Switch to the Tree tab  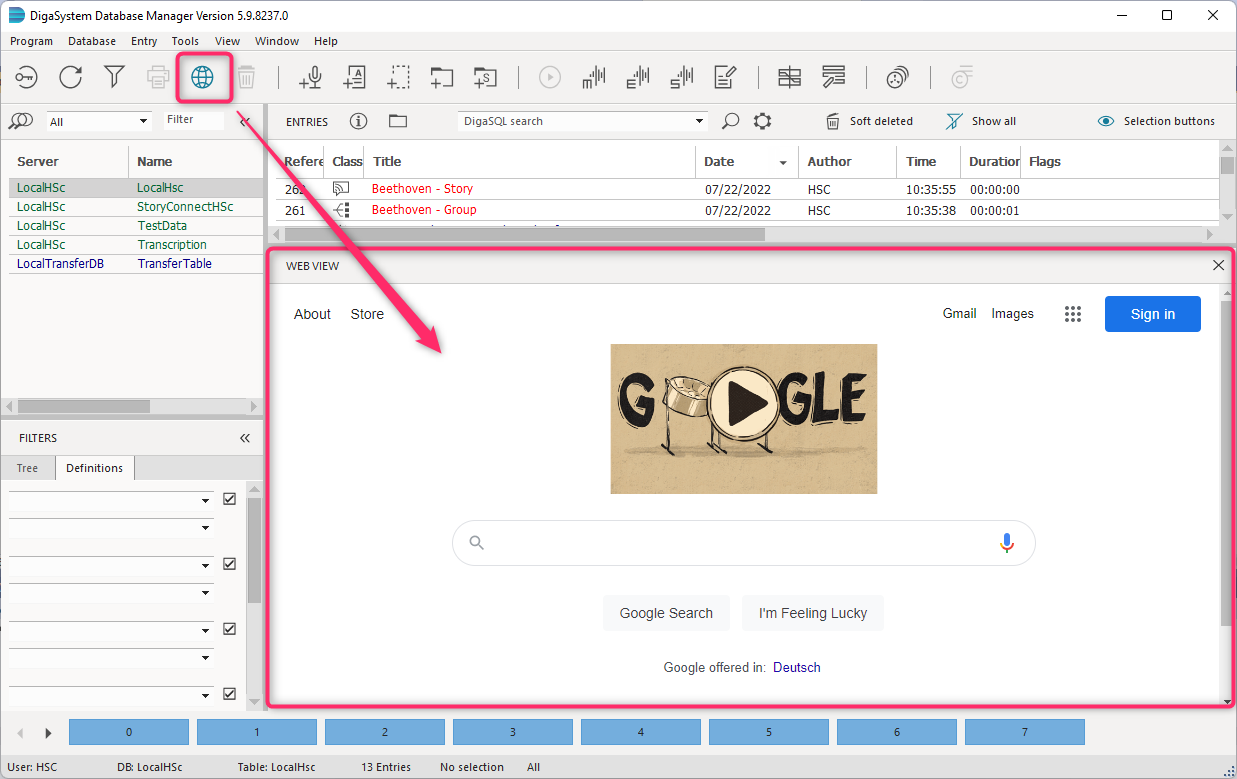point(27,468)
